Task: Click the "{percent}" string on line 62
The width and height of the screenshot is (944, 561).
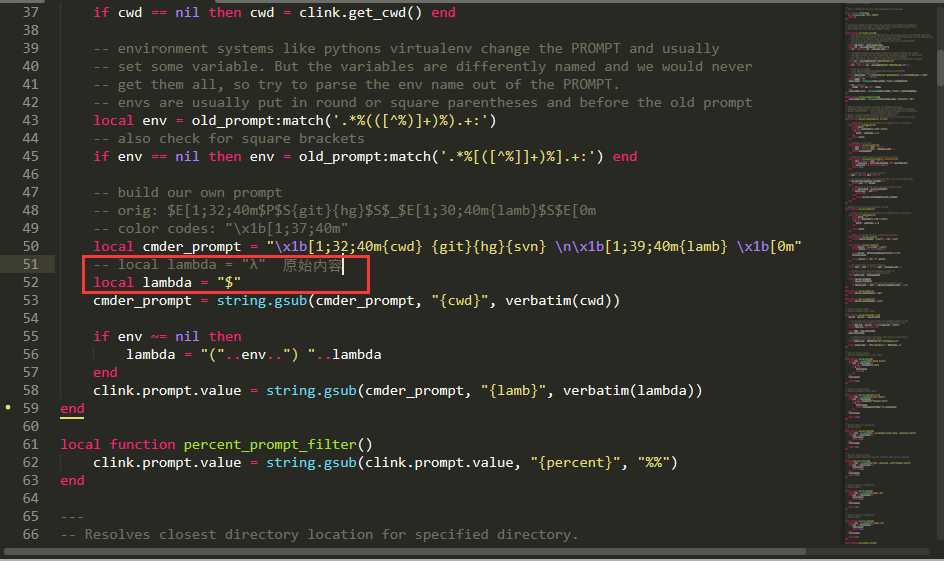Action: click(576, 462)
